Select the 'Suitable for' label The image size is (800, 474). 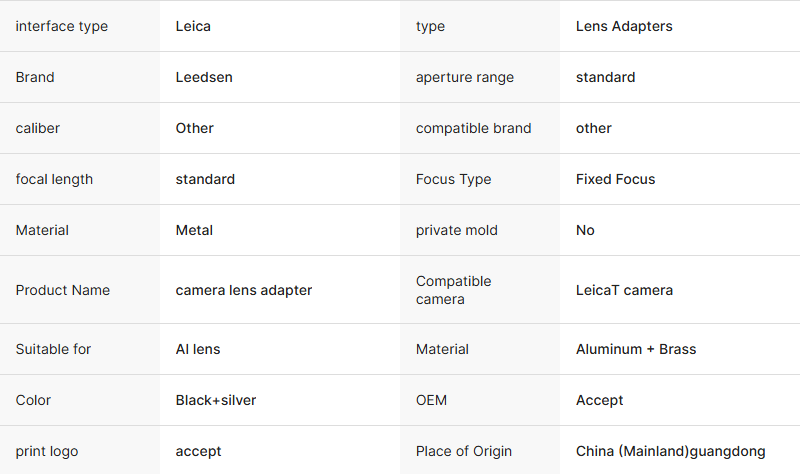(x=53, y=349)
